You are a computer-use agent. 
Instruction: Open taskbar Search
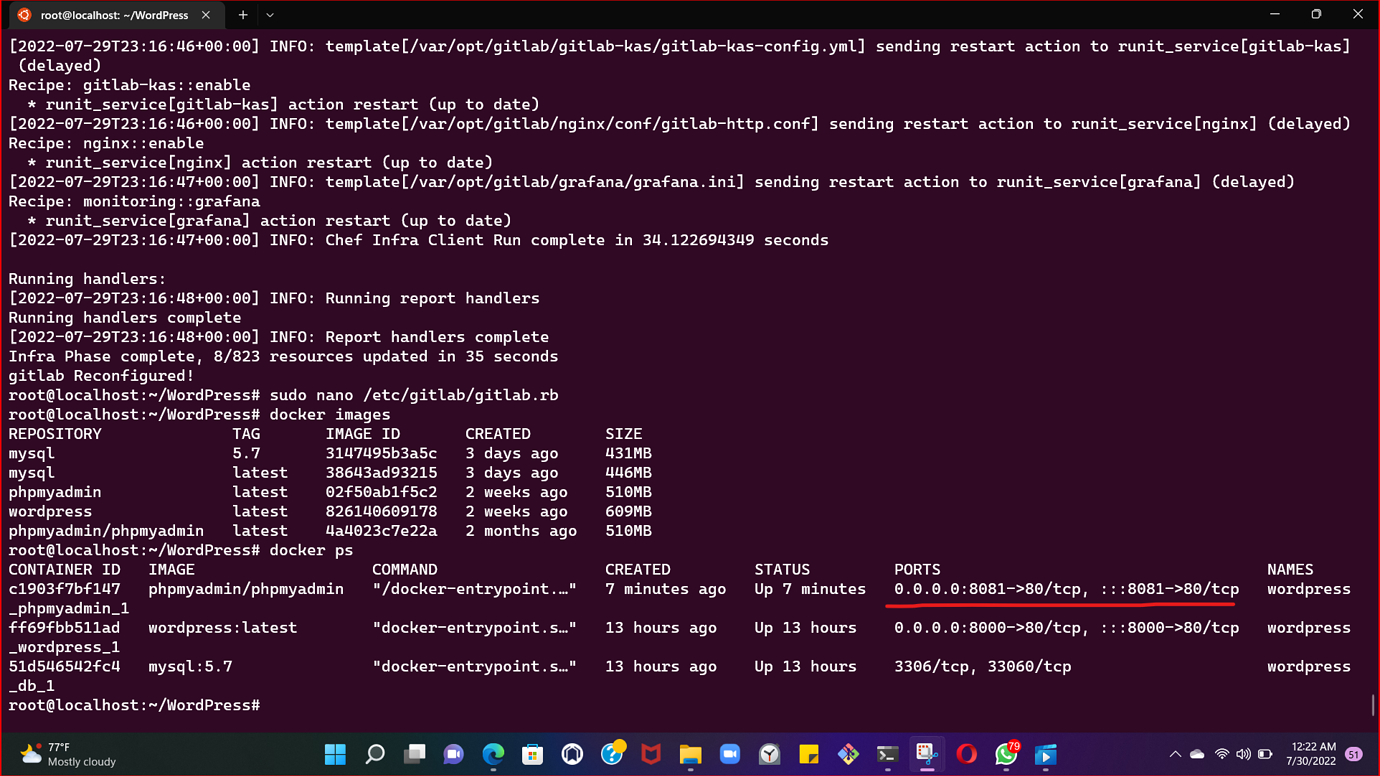click(376, 756)
